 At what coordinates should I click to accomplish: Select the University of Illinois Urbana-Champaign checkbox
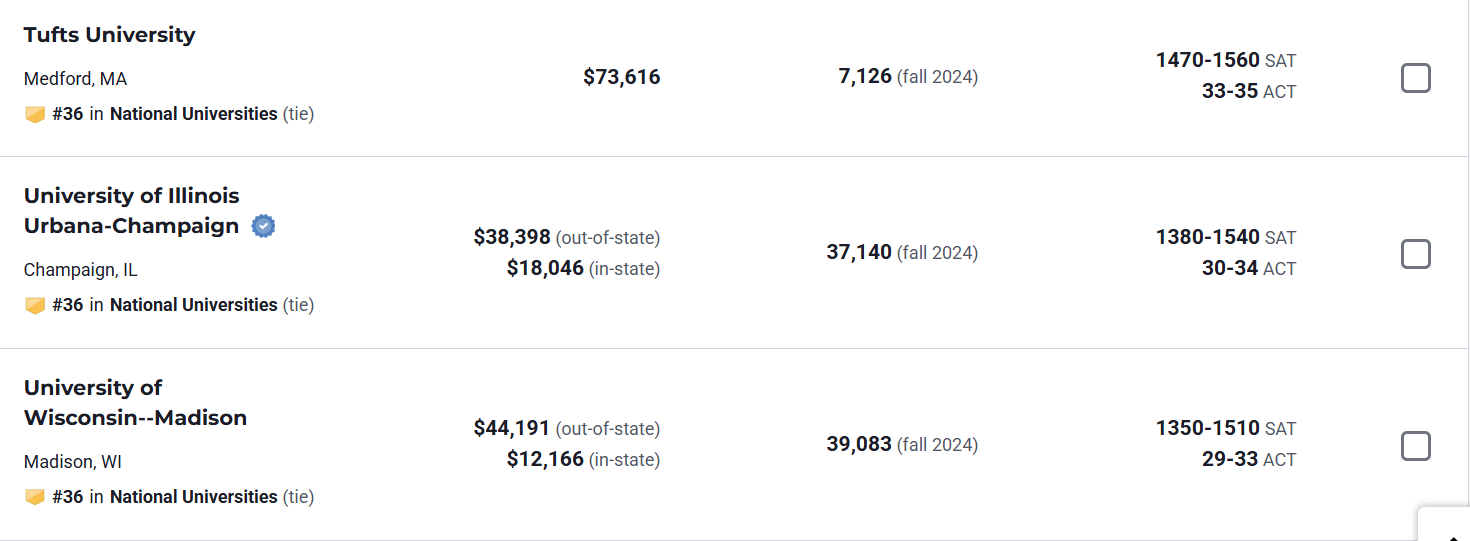coord(1415,254)
